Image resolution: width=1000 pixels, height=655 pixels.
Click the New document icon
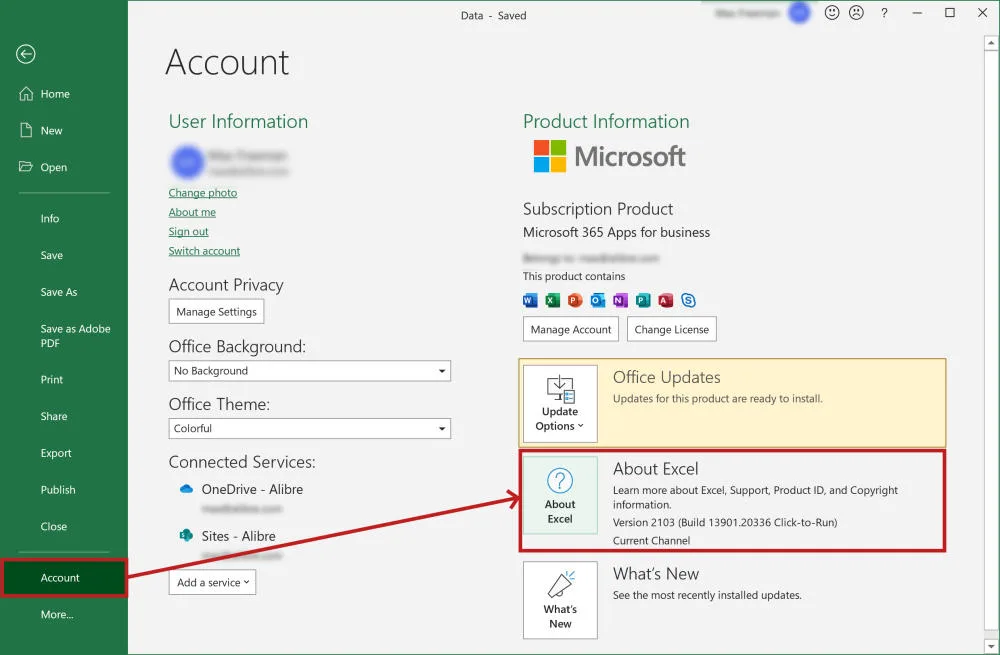26,130
